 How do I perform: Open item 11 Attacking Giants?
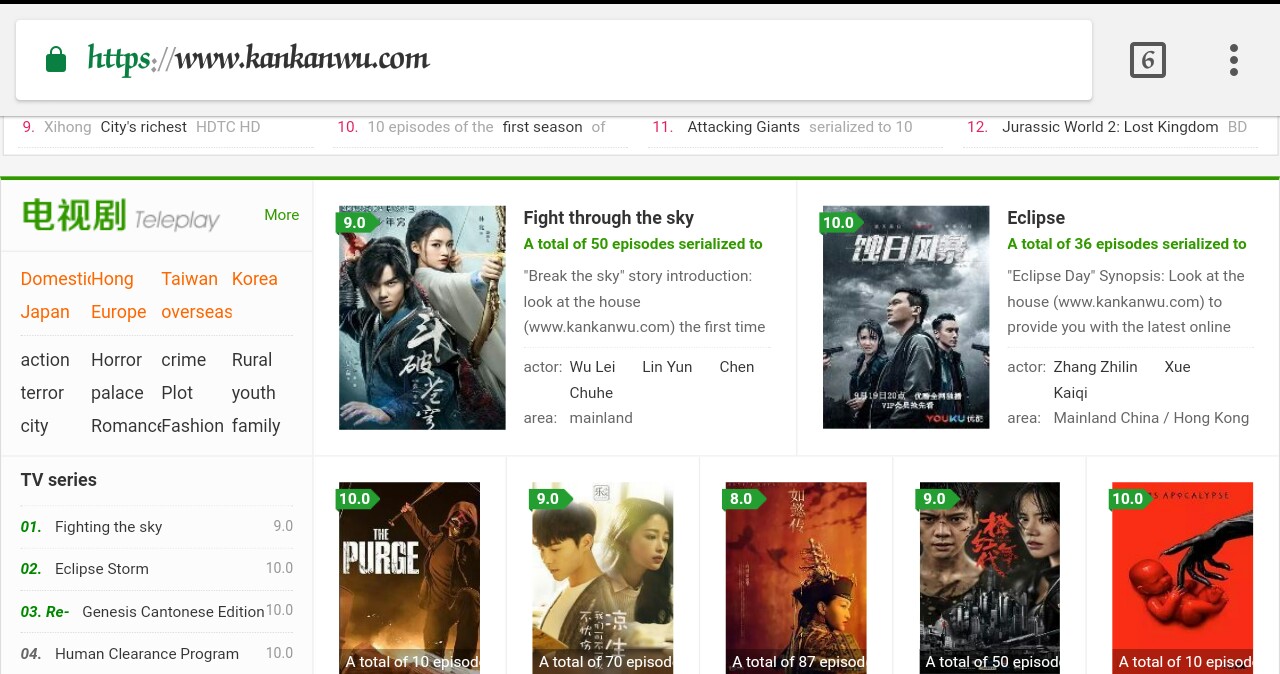(x=743, y=127)
